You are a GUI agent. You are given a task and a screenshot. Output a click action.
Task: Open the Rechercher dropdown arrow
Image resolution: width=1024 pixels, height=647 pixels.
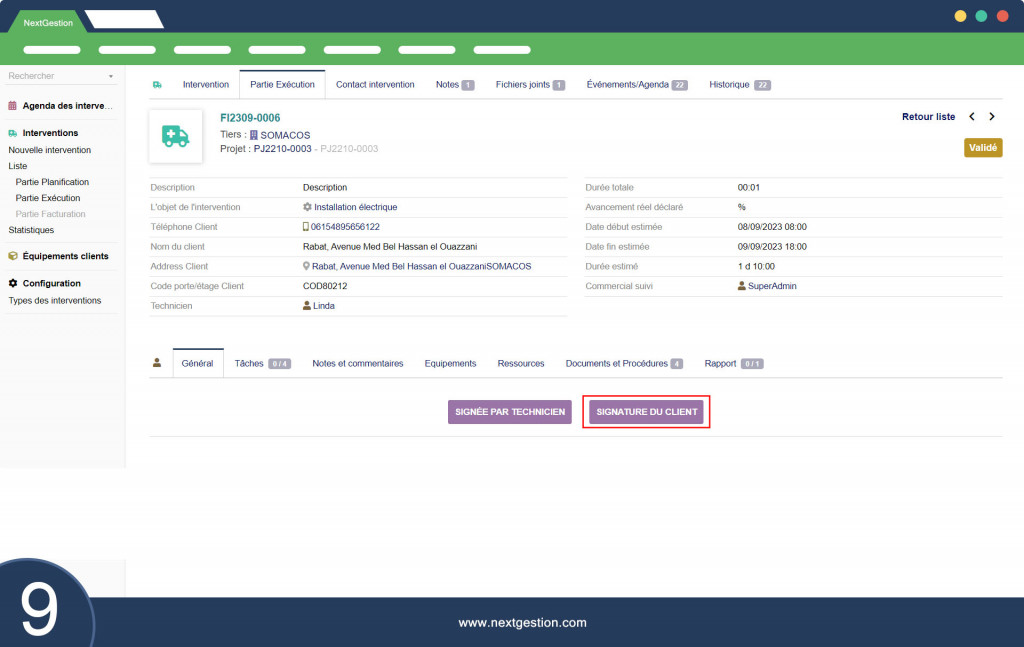point(111,76)
